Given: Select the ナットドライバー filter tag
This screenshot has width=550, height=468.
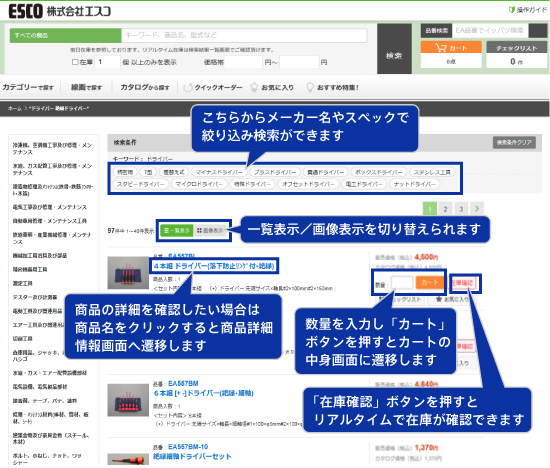Looking at the screenshot, I should (x=415, y=184).
